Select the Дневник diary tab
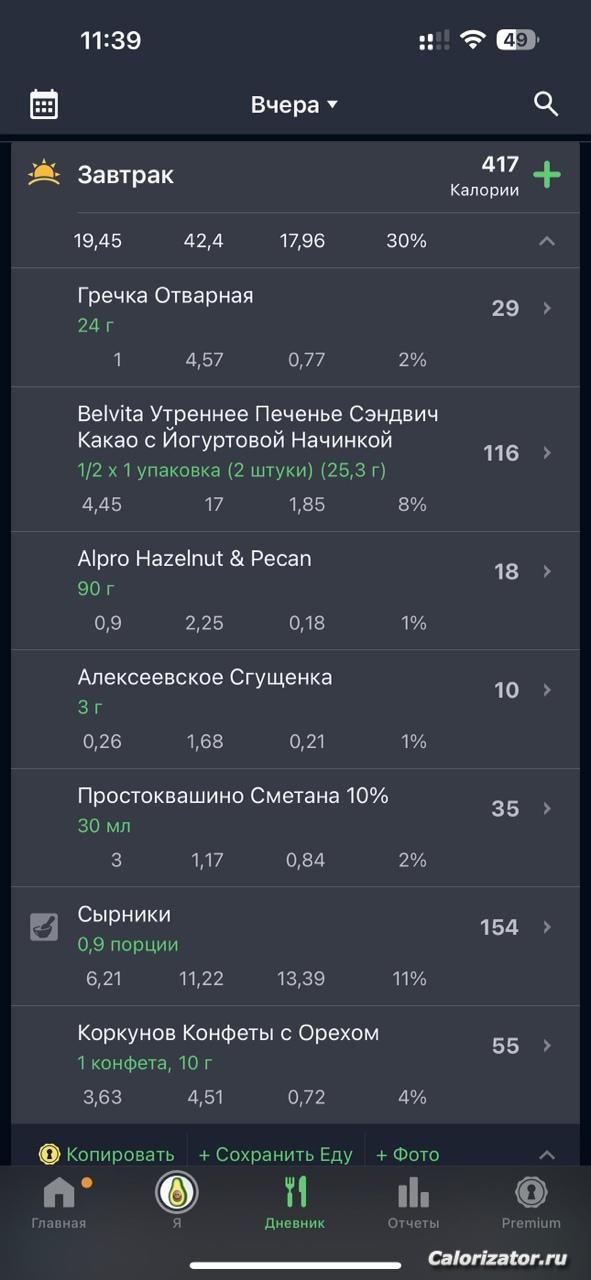 tap(295, 1203)
